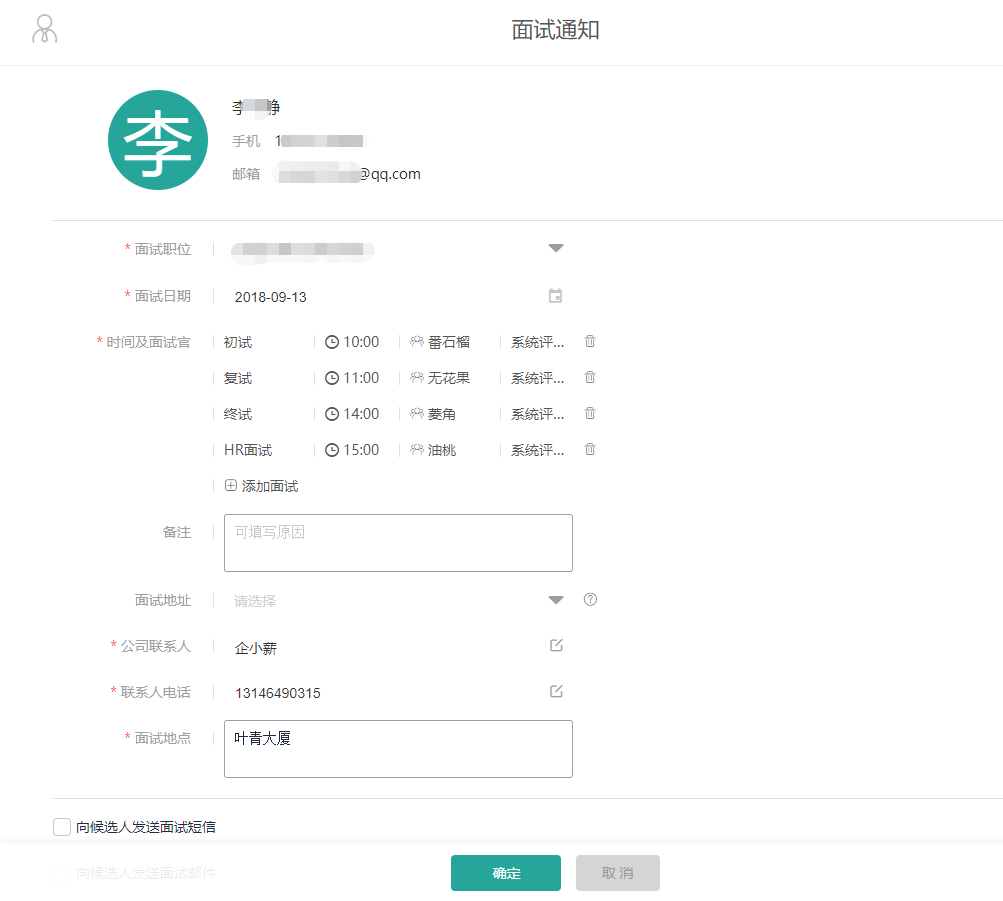Click the phone number 13146490315
Image resolution: width=1003 pixels, height=901 pixels.
point(278,693)
